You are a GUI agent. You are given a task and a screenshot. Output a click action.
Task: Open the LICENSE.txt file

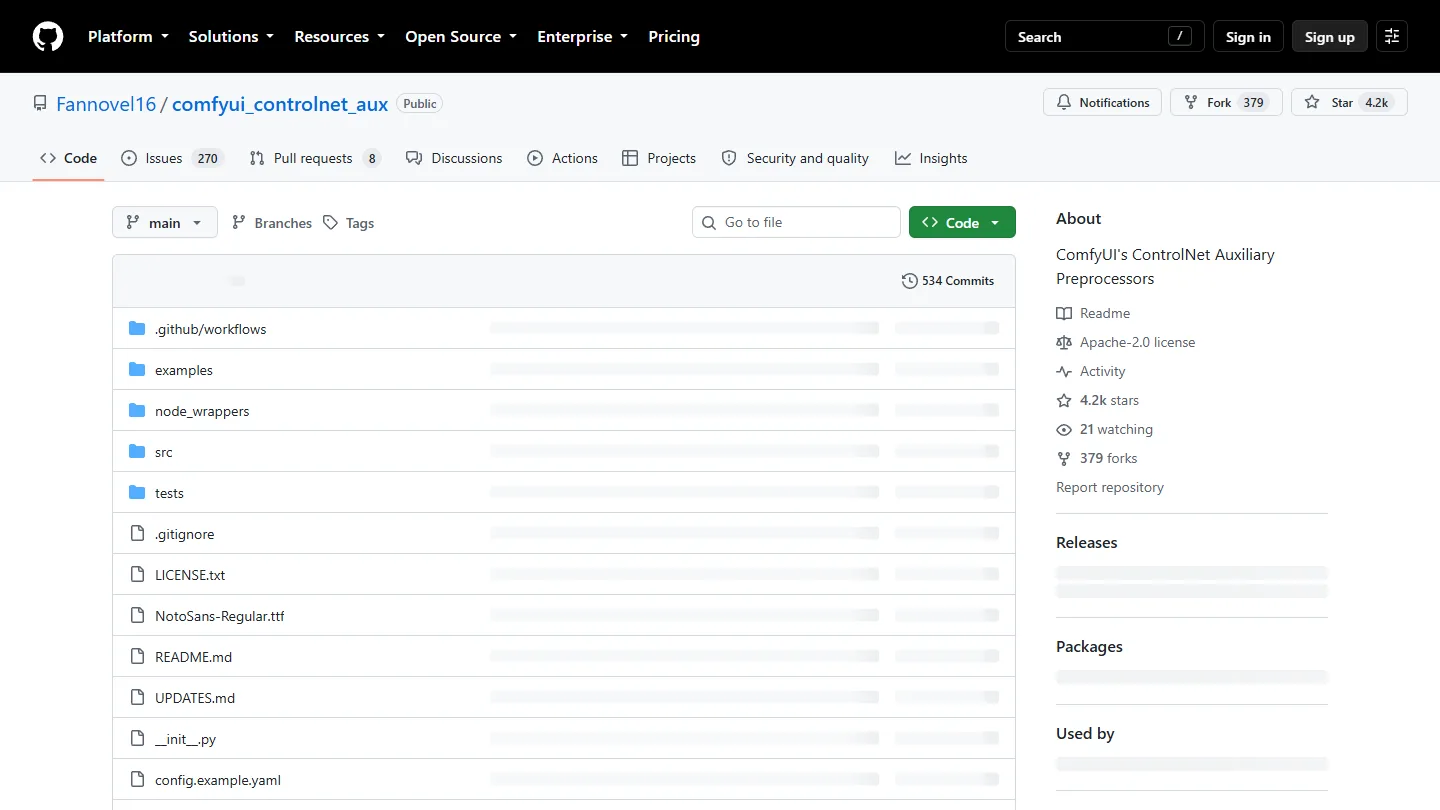(x=190, y=575)
